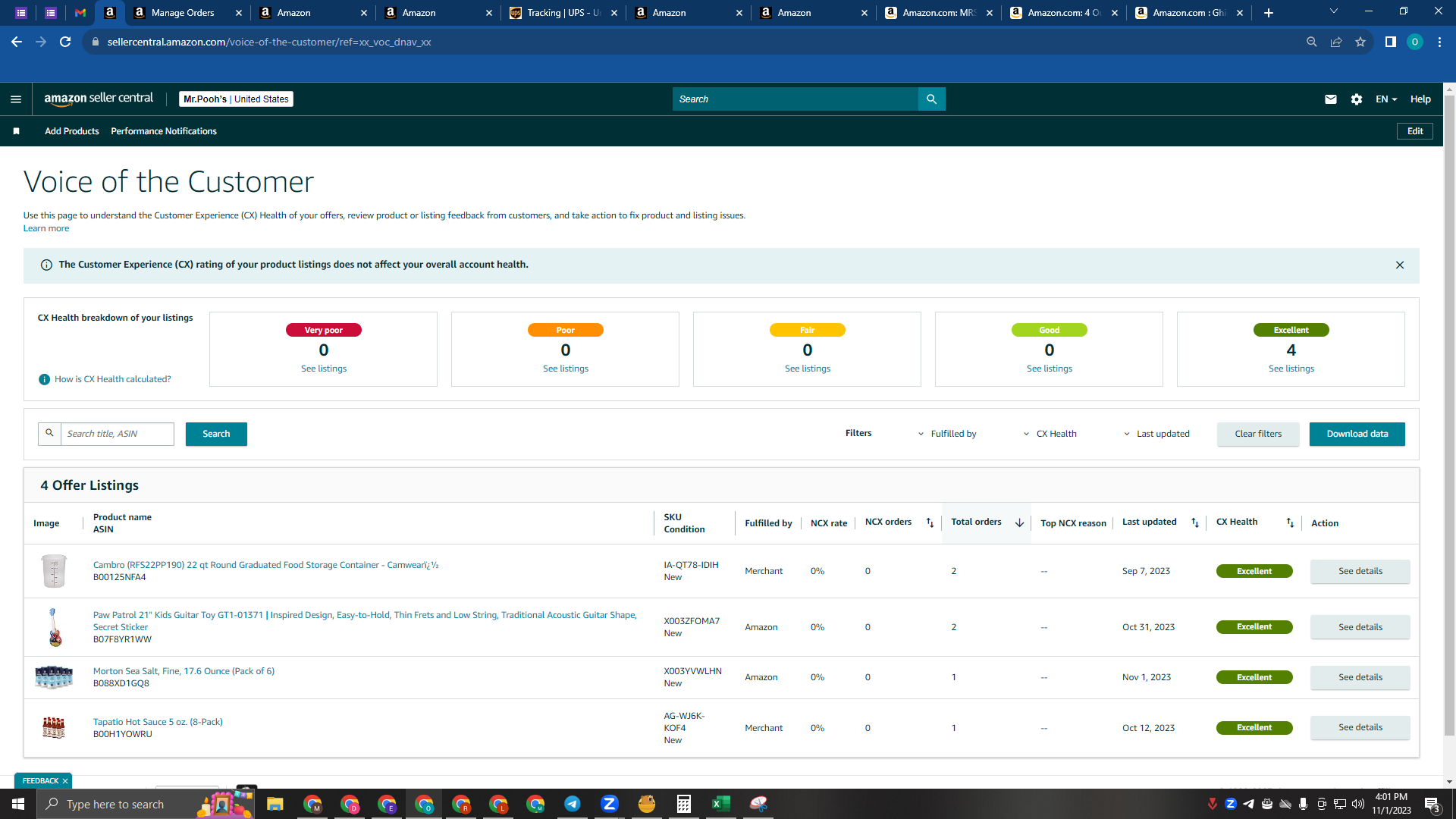Click the teal search magnifier button

tap(931, 99)
